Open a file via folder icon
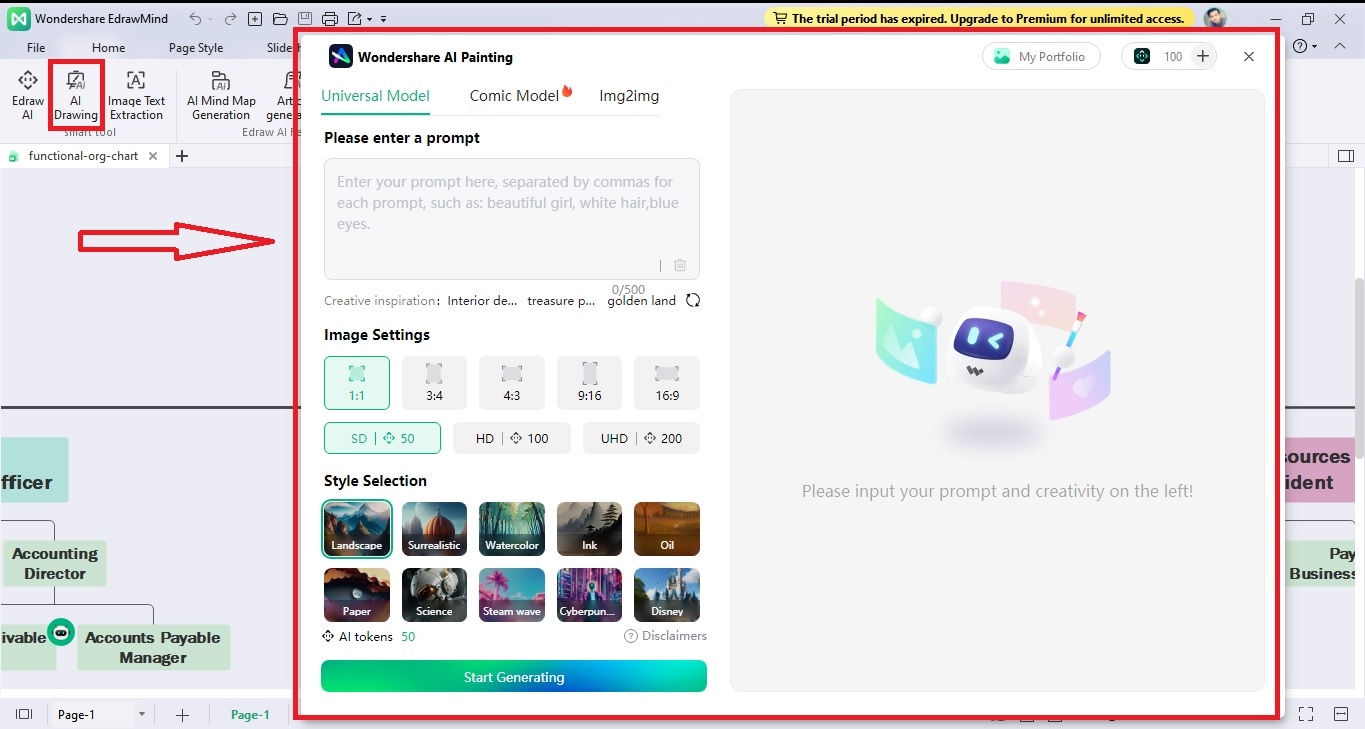The width and height of the screenshot is (1365, 729). 280,19
